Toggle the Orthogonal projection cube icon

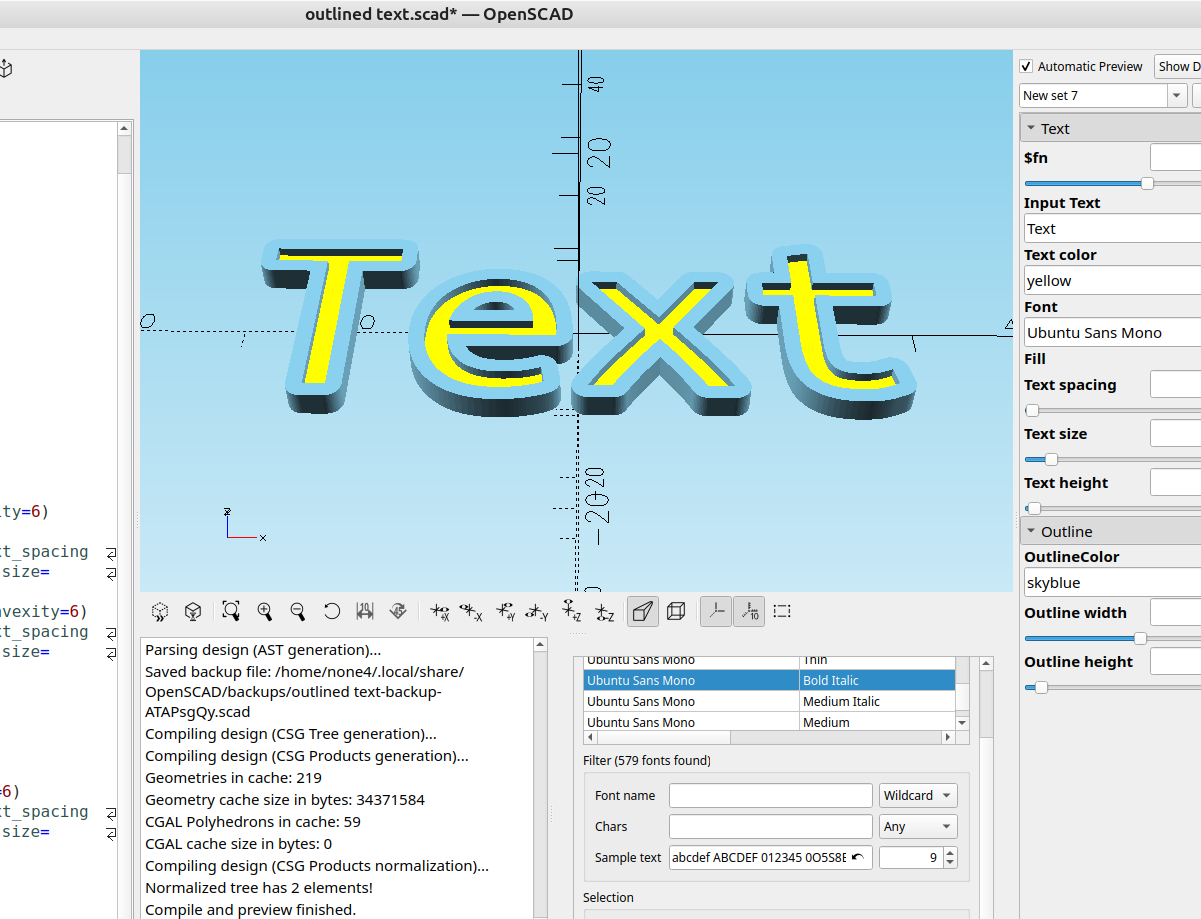point(676,611)
